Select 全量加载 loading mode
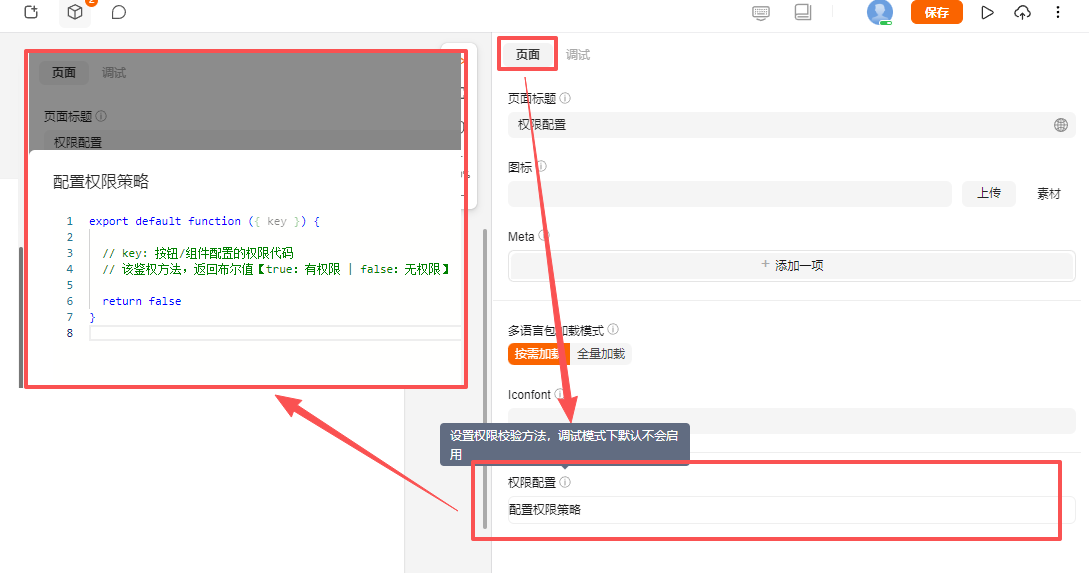The width and height of the screenshot is (1089, 573). click(602, 354)
